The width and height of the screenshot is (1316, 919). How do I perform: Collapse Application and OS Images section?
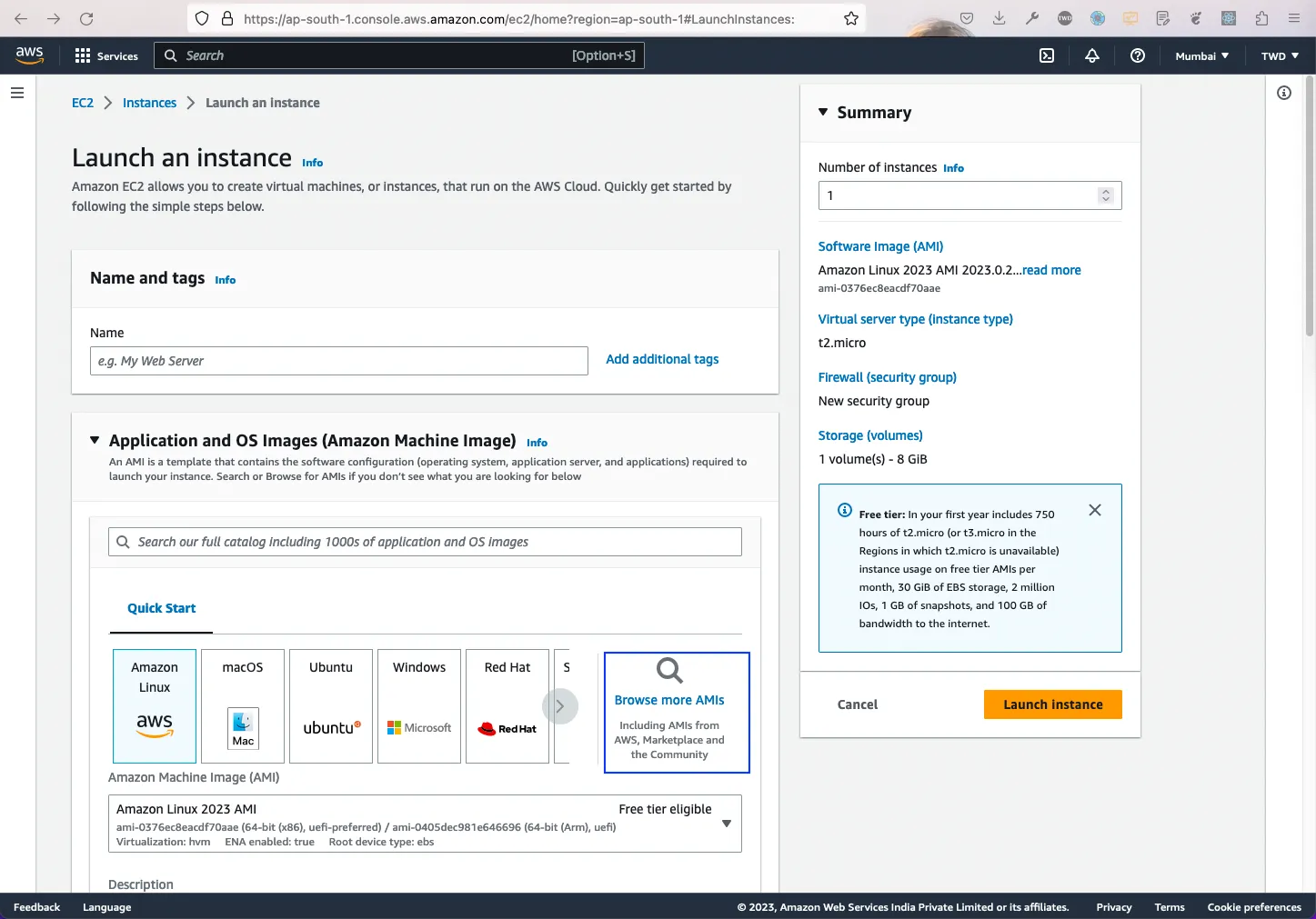point(95,440)
